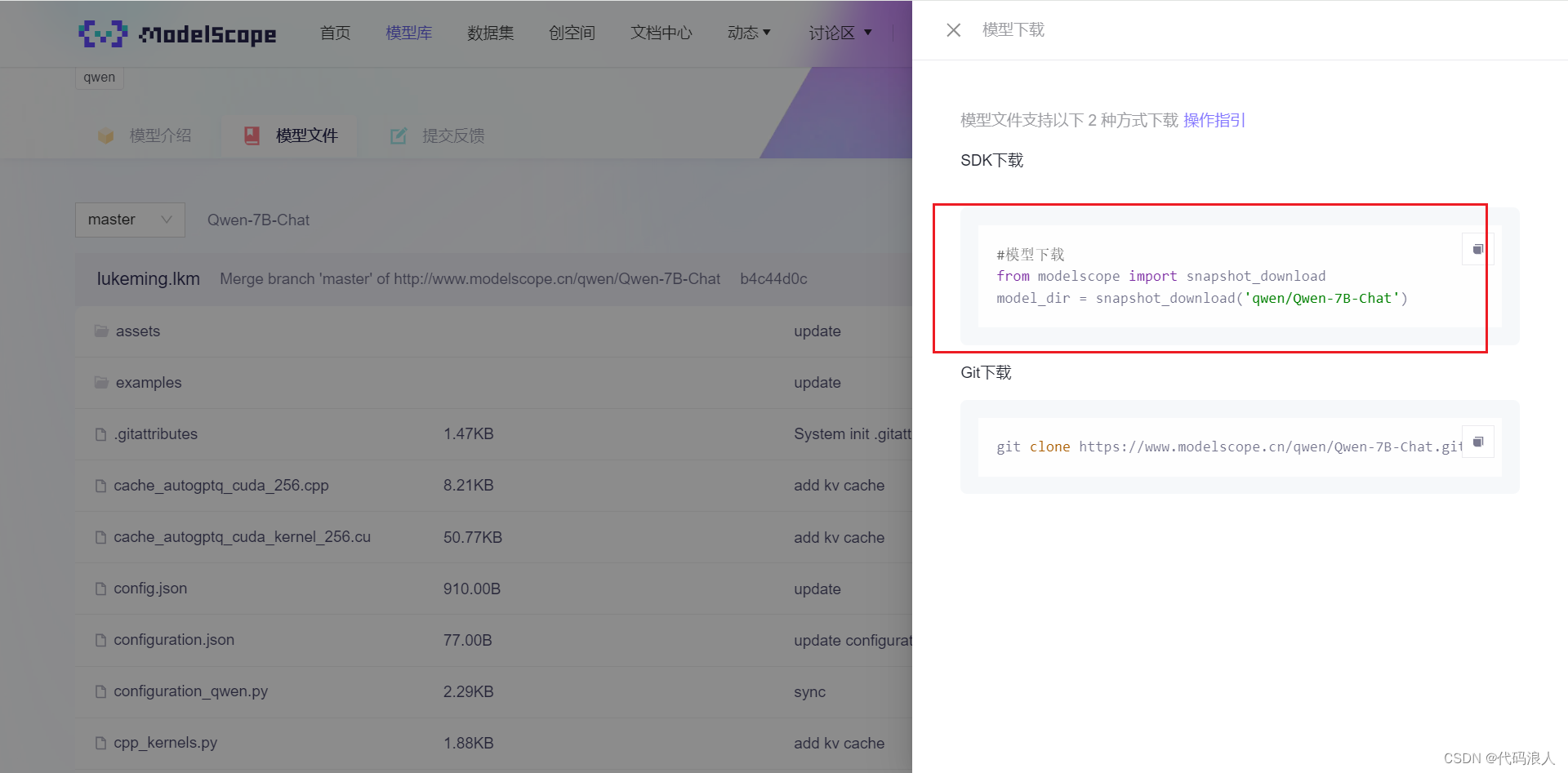
Task: Click the 模型介绍 cube icon
Action: pos(105,135)
